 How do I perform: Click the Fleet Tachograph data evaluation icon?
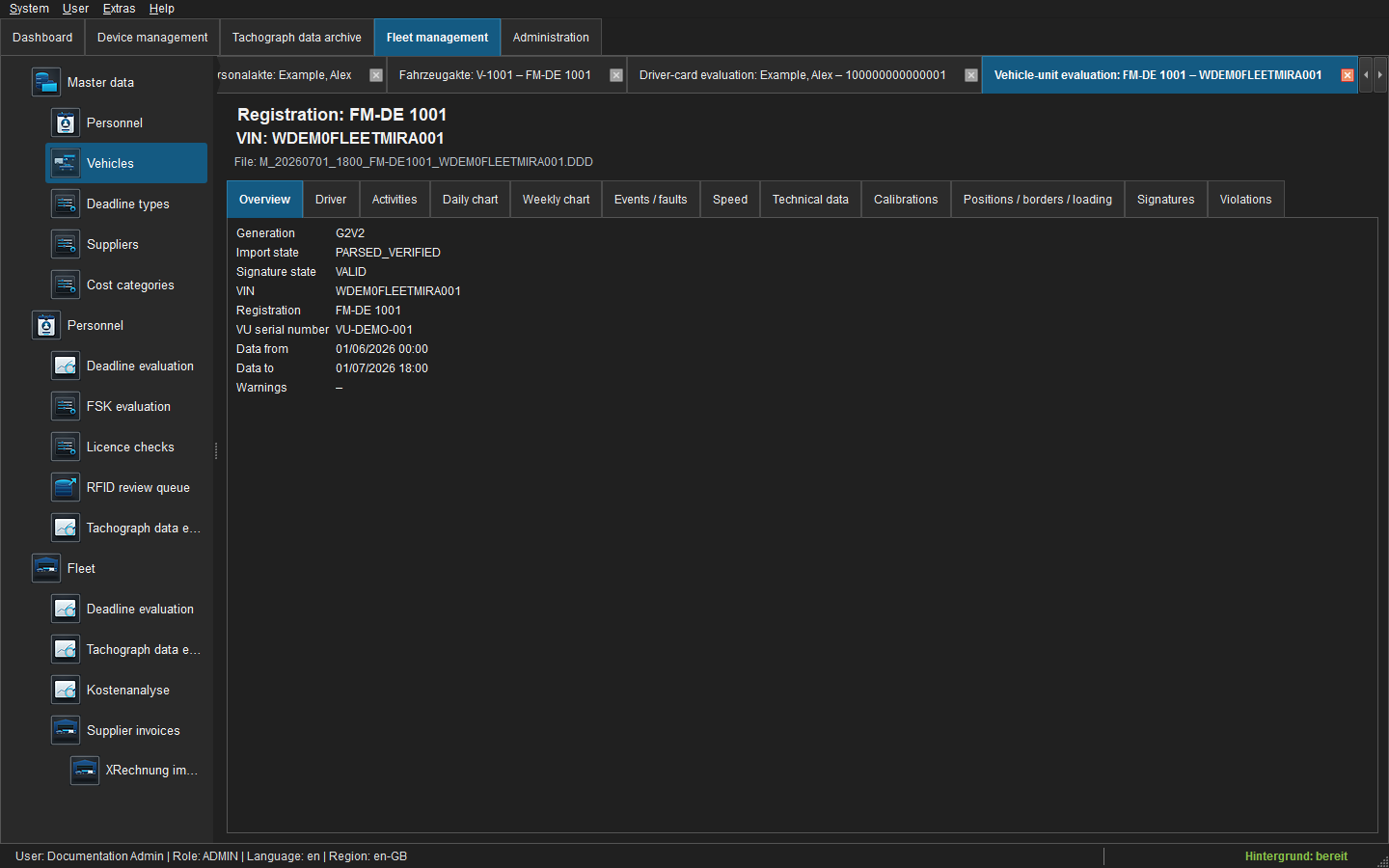66,649
